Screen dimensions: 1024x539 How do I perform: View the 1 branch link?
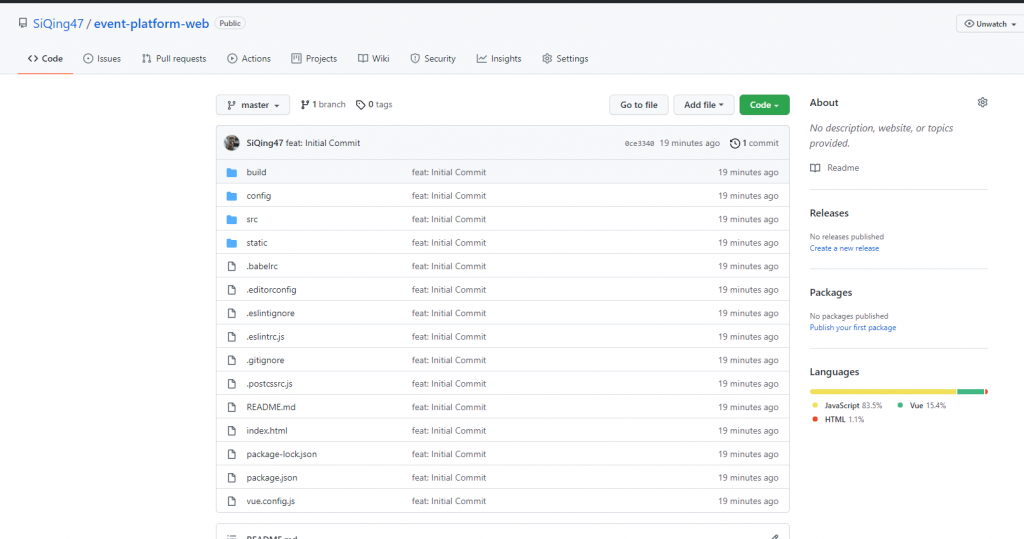323,105
